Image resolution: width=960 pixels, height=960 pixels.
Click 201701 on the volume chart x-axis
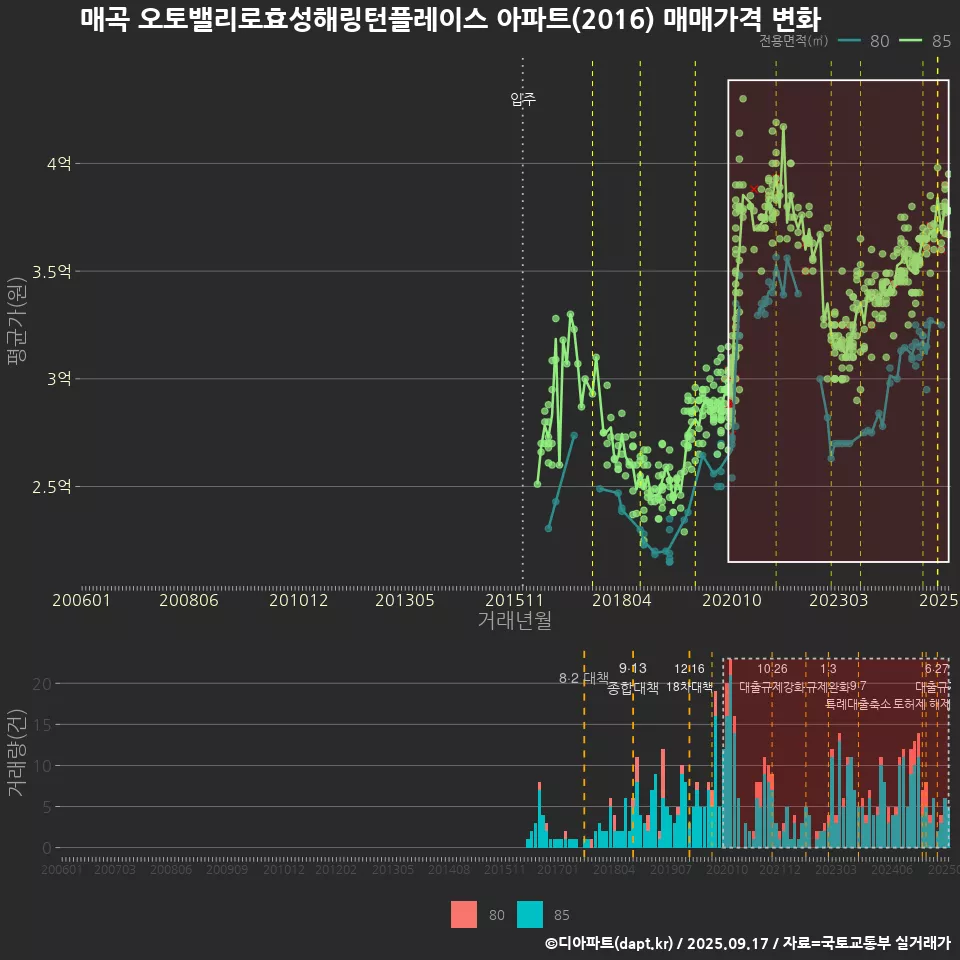[558, 869]
